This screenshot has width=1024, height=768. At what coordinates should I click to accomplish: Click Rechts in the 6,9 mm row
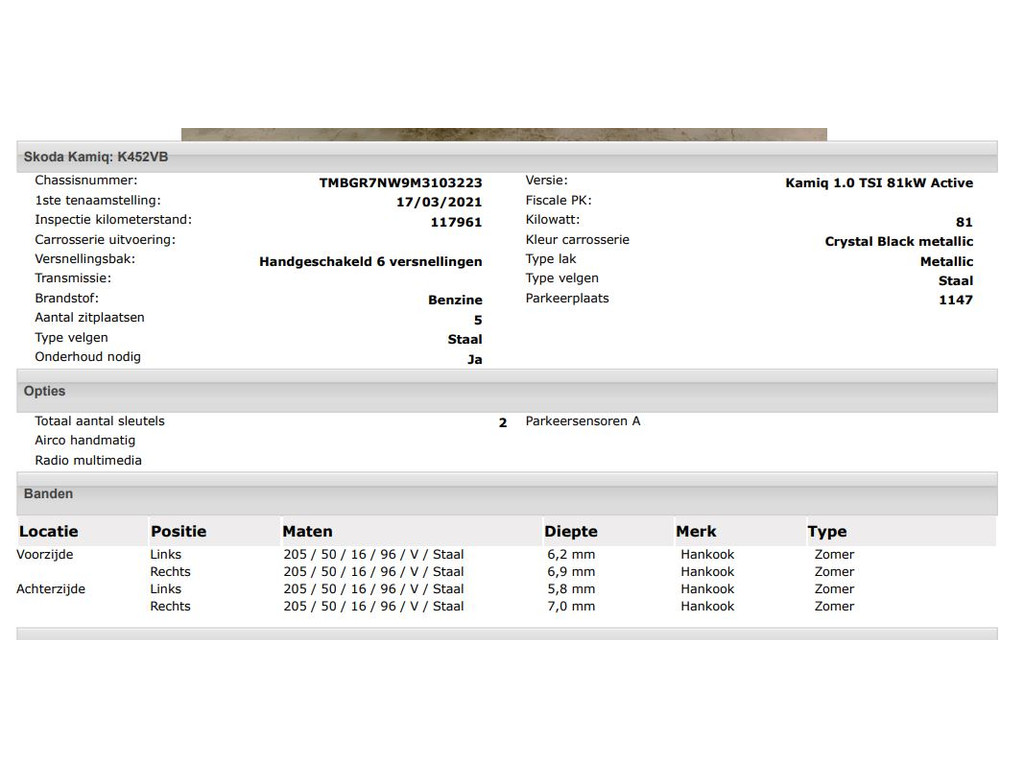[170, 571]
